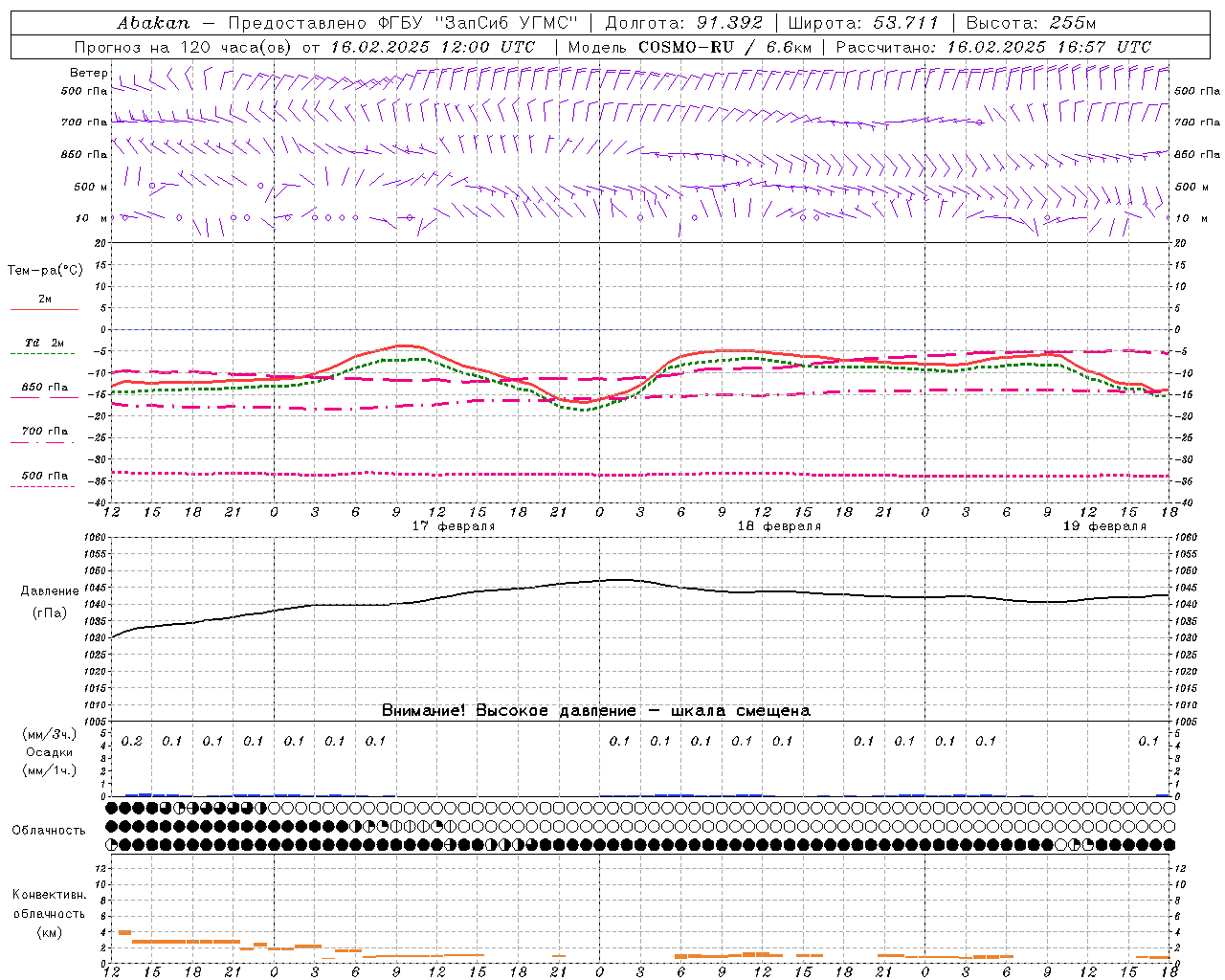Click the (мм/1ч.) unit label

click(50, 770)
